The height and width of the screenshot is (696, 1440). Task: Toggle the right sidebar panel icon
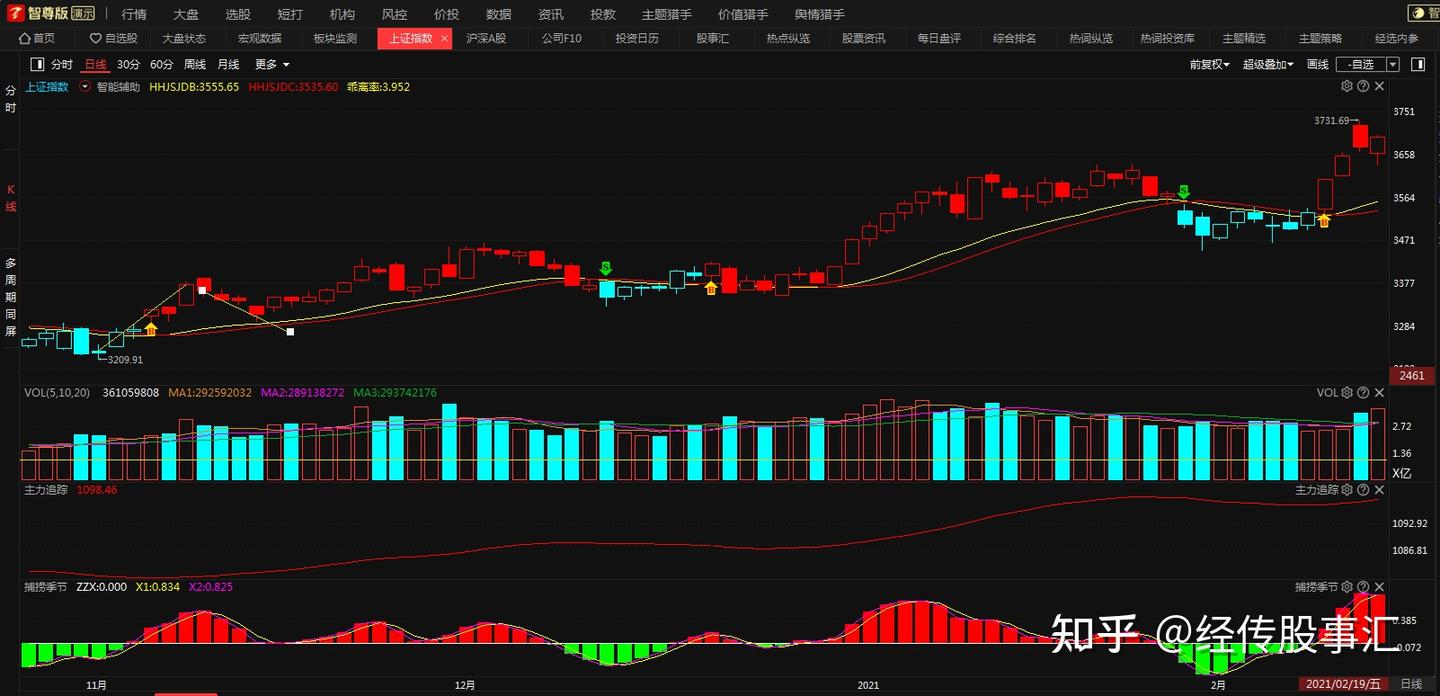1418,64
